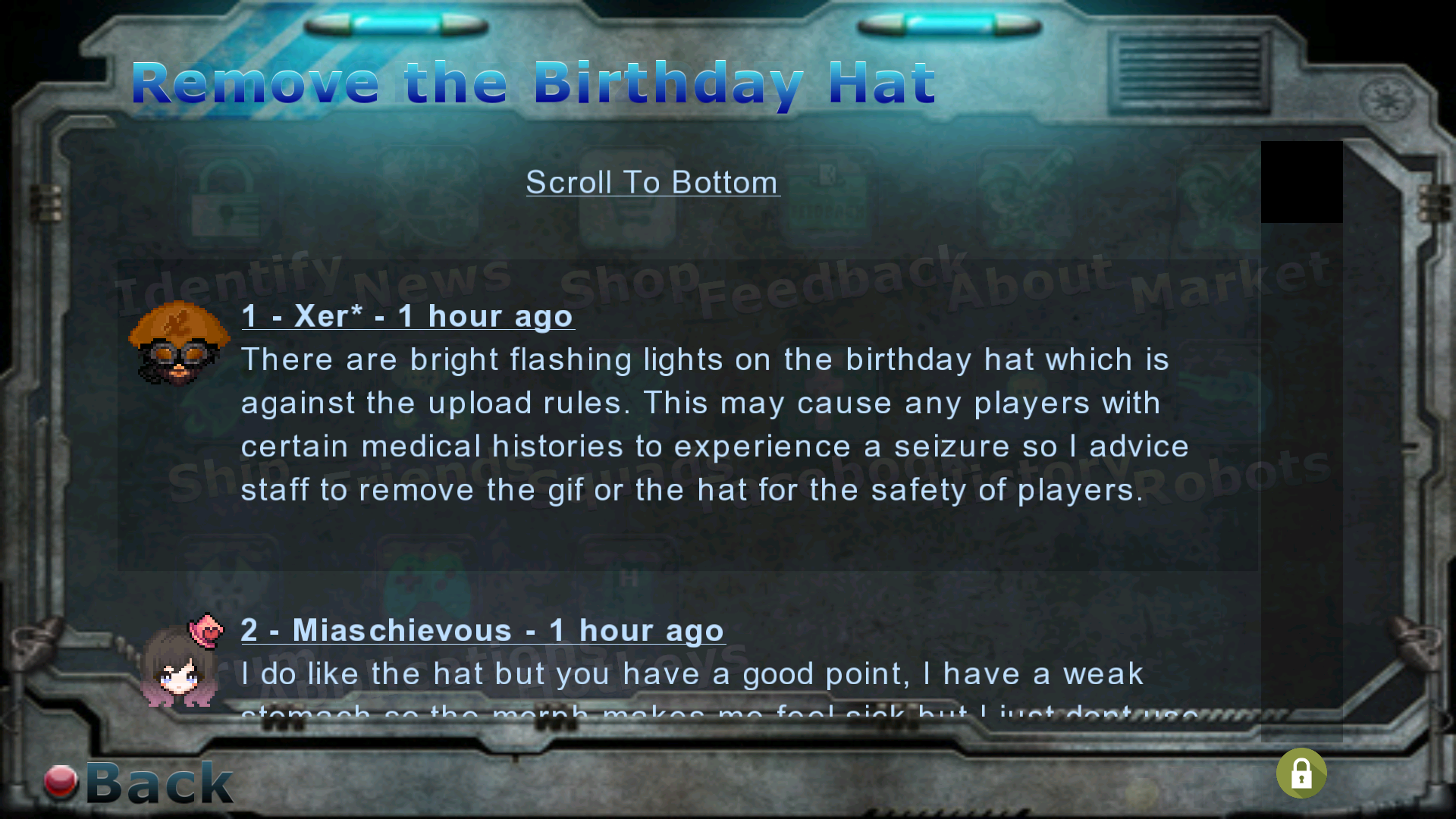Click the left cyan light bar
The height and width of the screenshot is (819, 1456).
[x=396, y=26]
